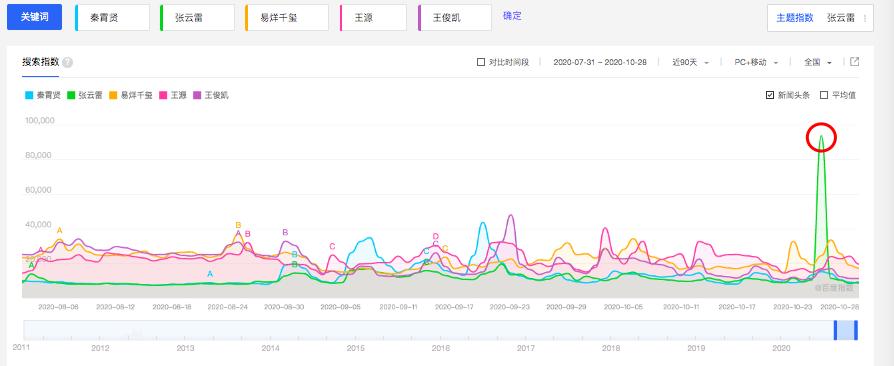Image resolution: width=894 pixels, height=366 pixels.
Task: Toggle 易烊千玺 orange legend swatch
Action: point(113,95)
